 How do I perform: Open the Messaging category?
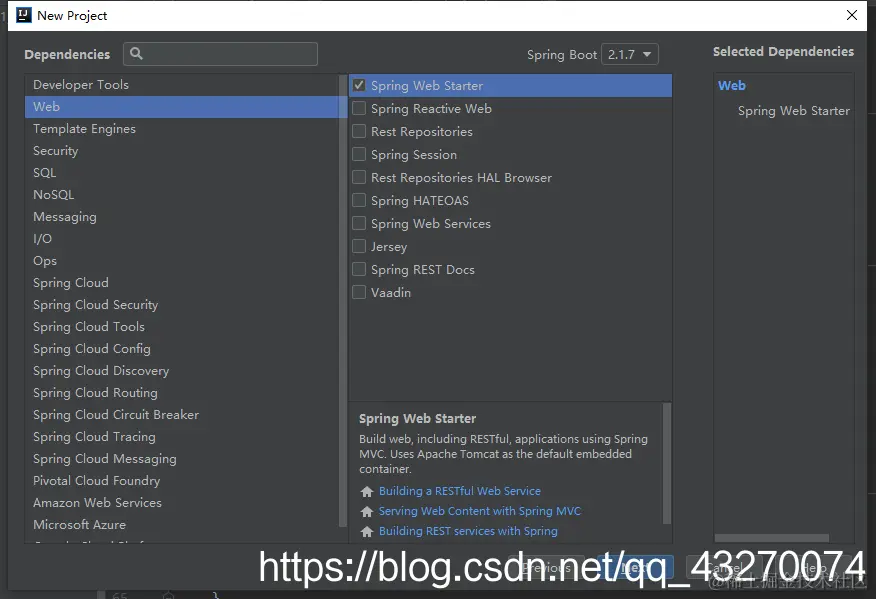182,216
